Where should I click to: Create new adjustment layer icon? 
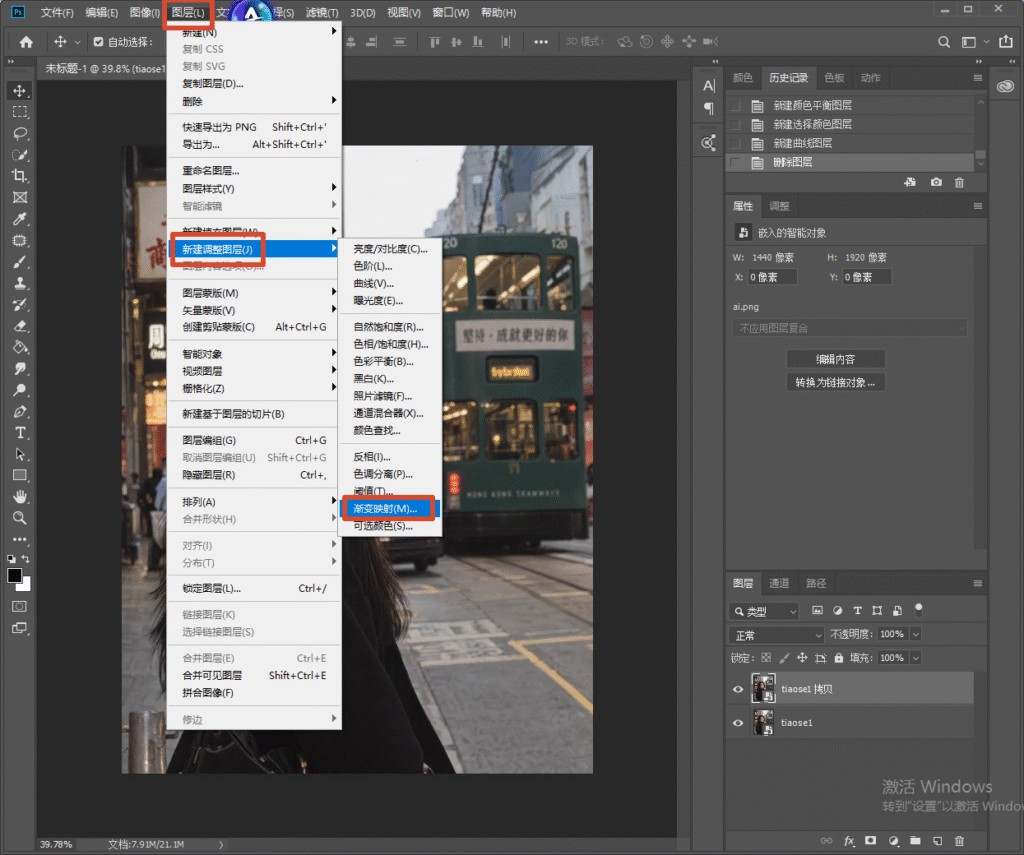click(x=893, y=841)
